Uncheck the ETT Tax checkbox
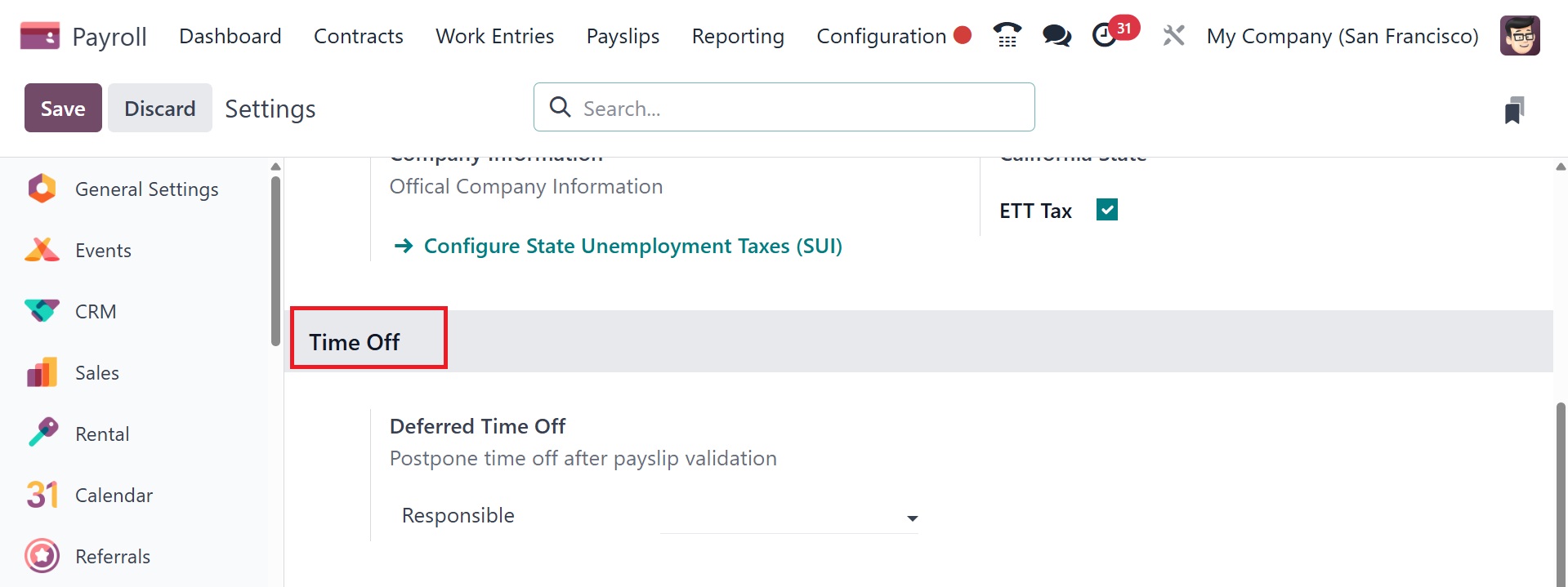The height and width of the screenshot is (587, 1568). point(1107,211)
